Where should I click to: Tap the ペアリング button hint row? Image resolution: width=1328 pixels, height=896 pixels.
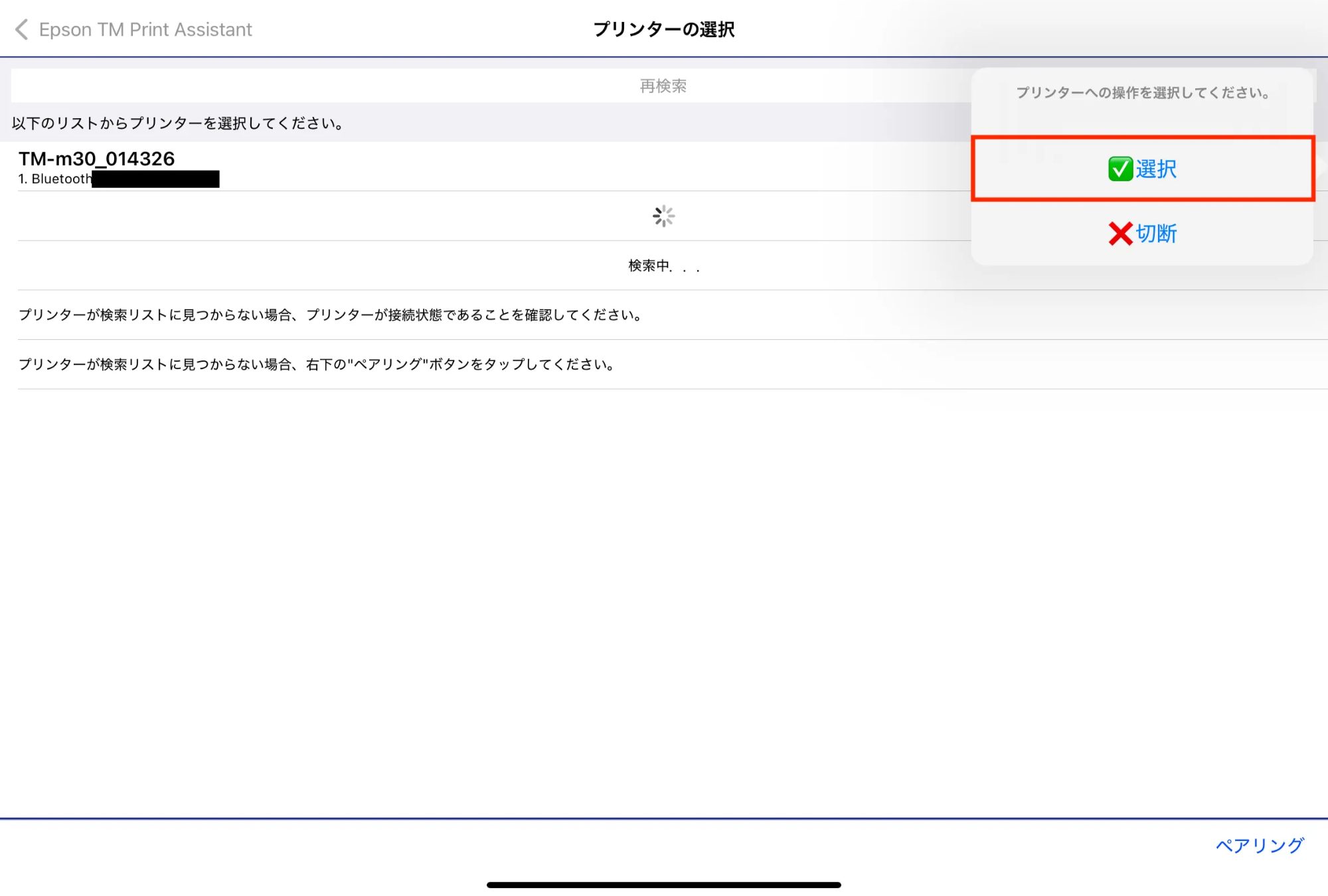pos(317,364)
